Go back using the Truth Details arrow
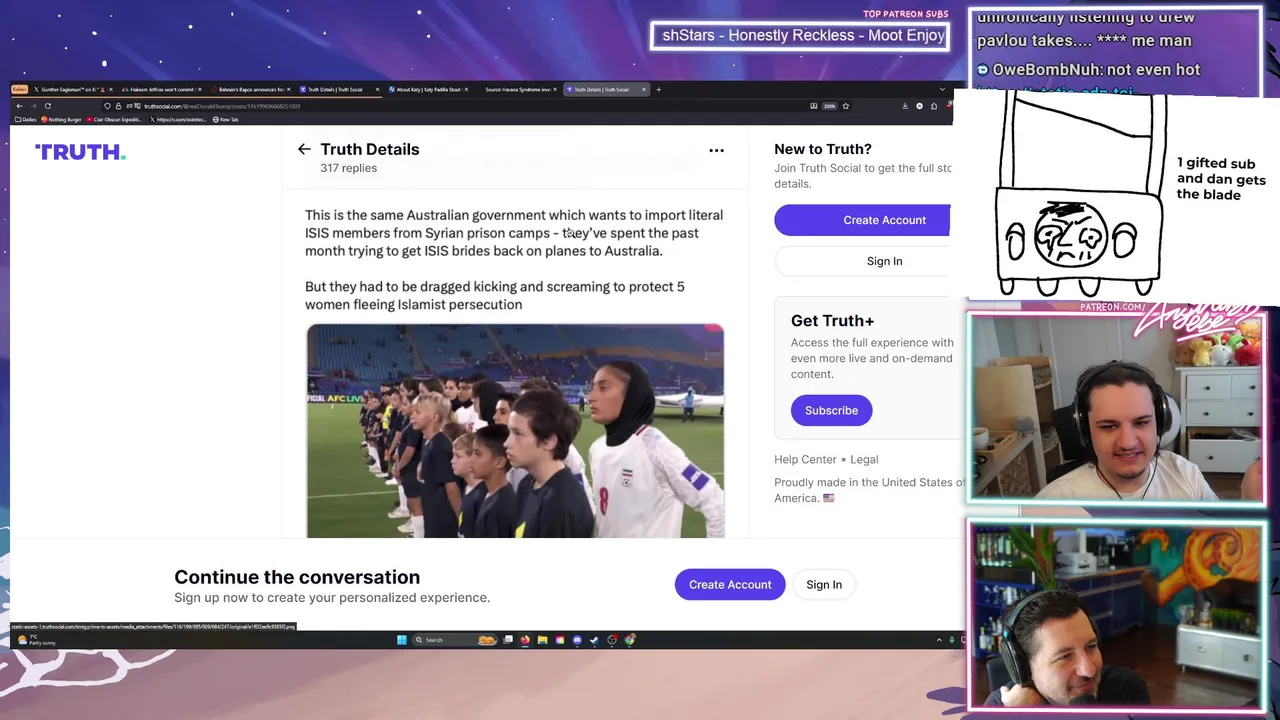The height and width of the screenshot is (720, 1280). pyautogui.click(x=304, y=149)
